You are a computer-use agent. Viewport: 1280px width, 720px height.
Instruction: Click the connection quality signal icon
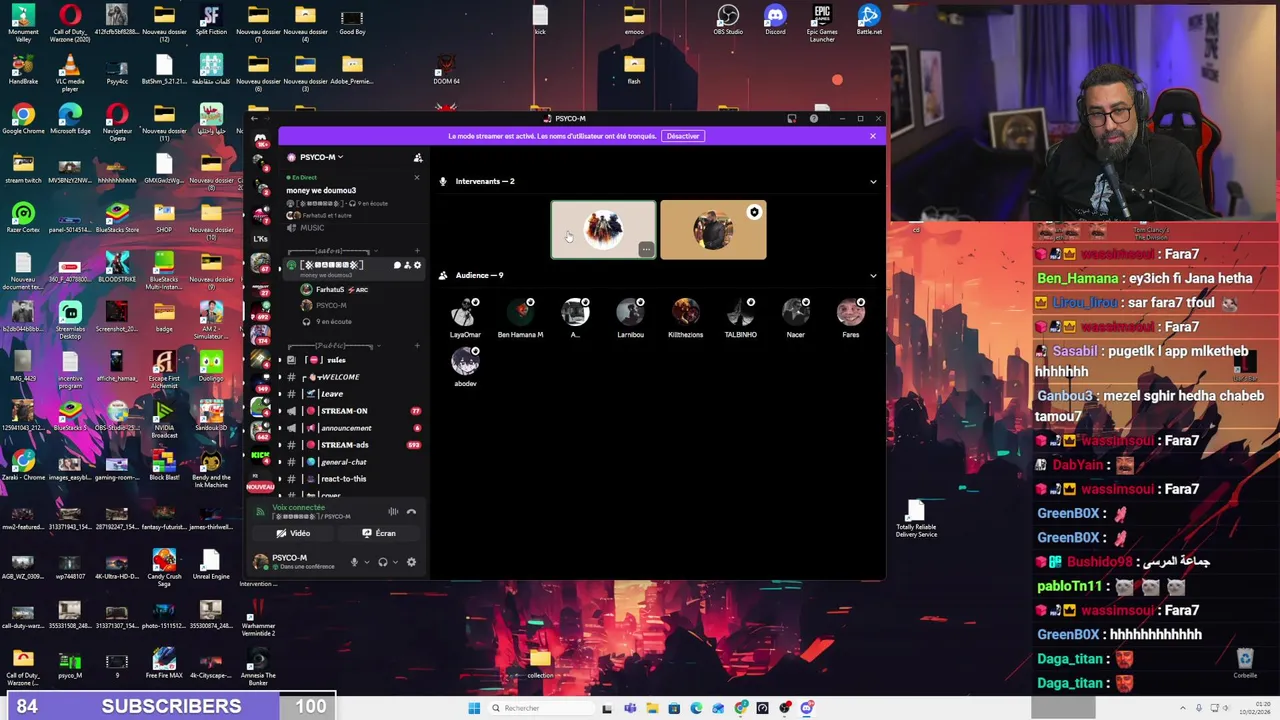point(260,512)
